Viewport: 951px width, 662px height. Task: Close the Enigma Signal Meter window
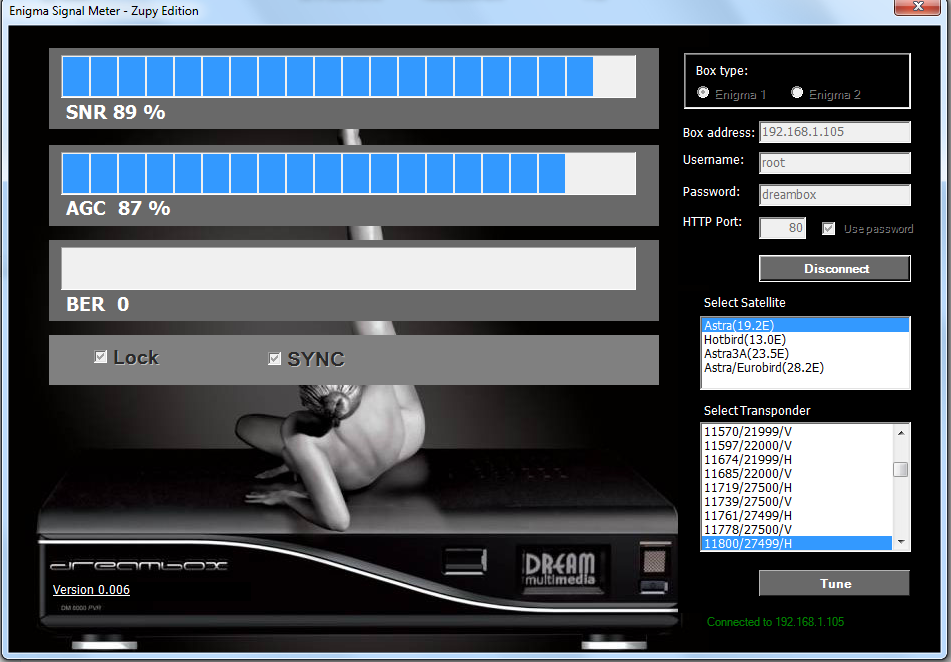click(x=917, y=7)
